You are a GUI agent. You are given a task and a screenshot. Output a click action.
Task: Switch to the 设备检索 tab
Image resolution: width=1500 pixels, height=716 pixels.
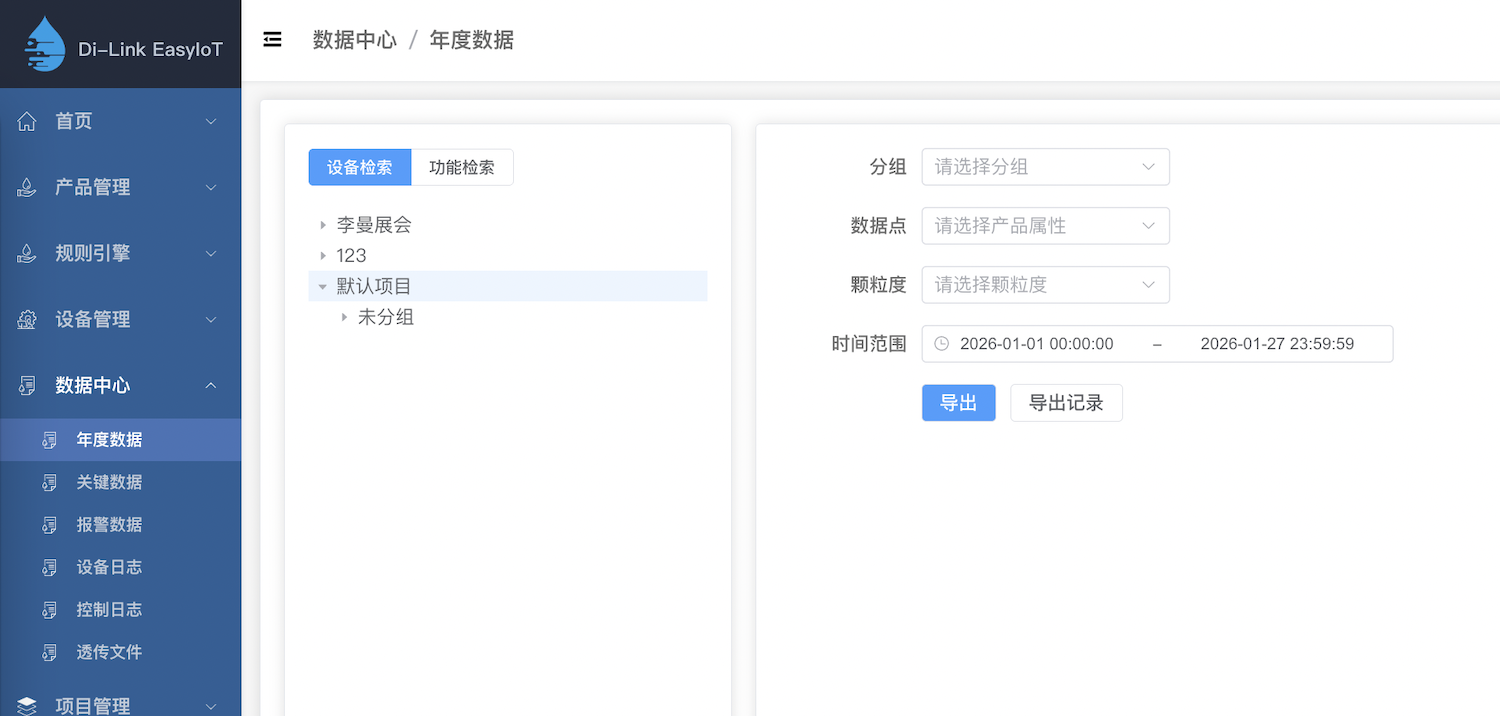360,168
